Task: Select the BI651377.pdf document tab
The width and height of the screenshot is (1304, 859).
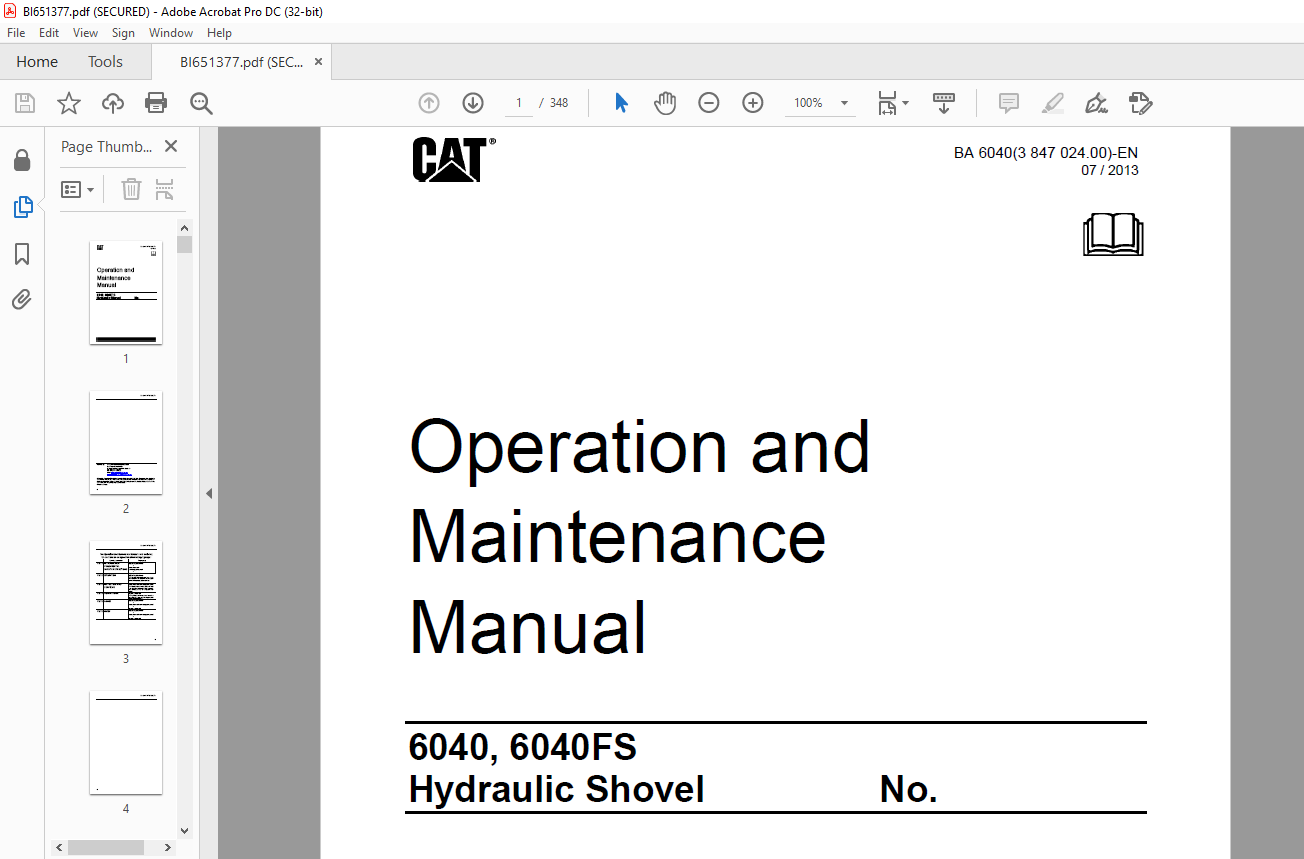Action: [241, 62]
